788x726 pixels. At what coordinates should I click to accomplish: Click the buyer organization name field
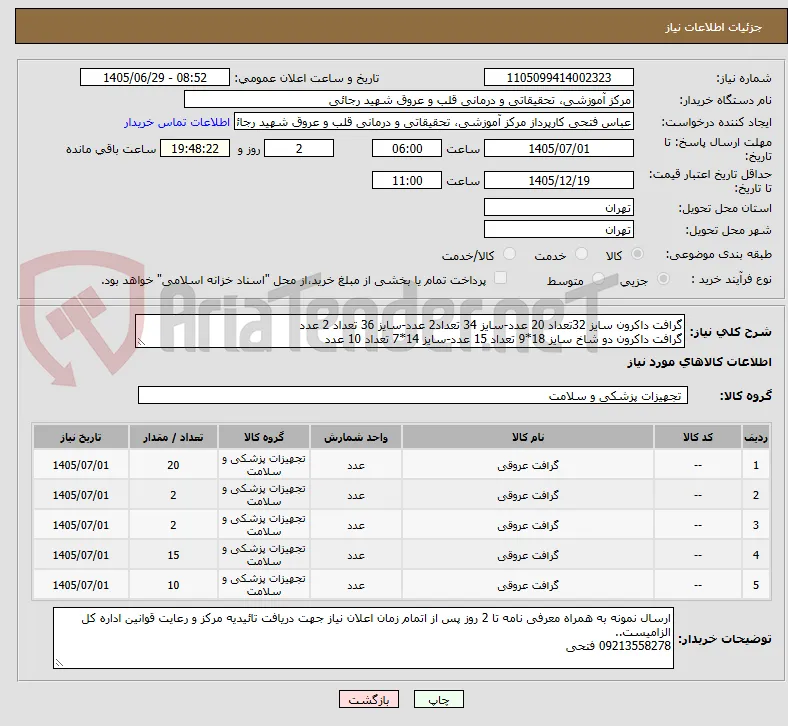[x=409, y=99]
